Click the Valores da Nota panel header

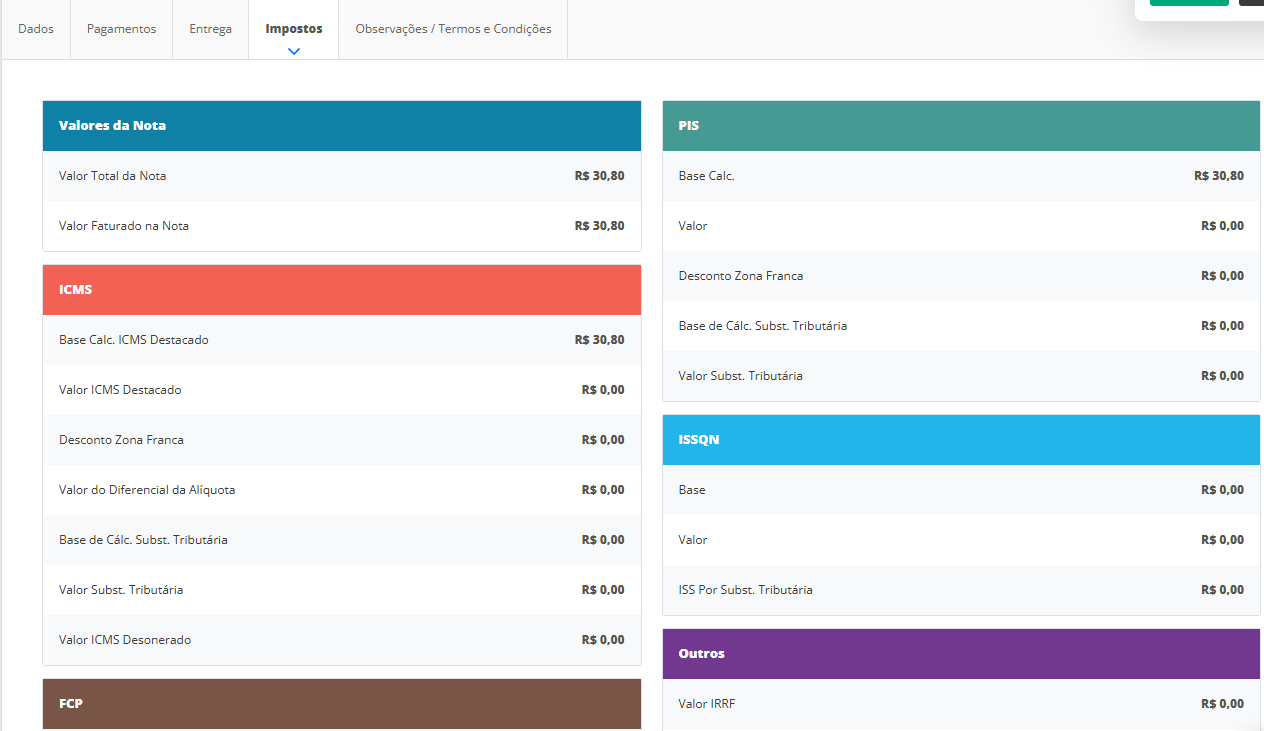tap(341, 126)
